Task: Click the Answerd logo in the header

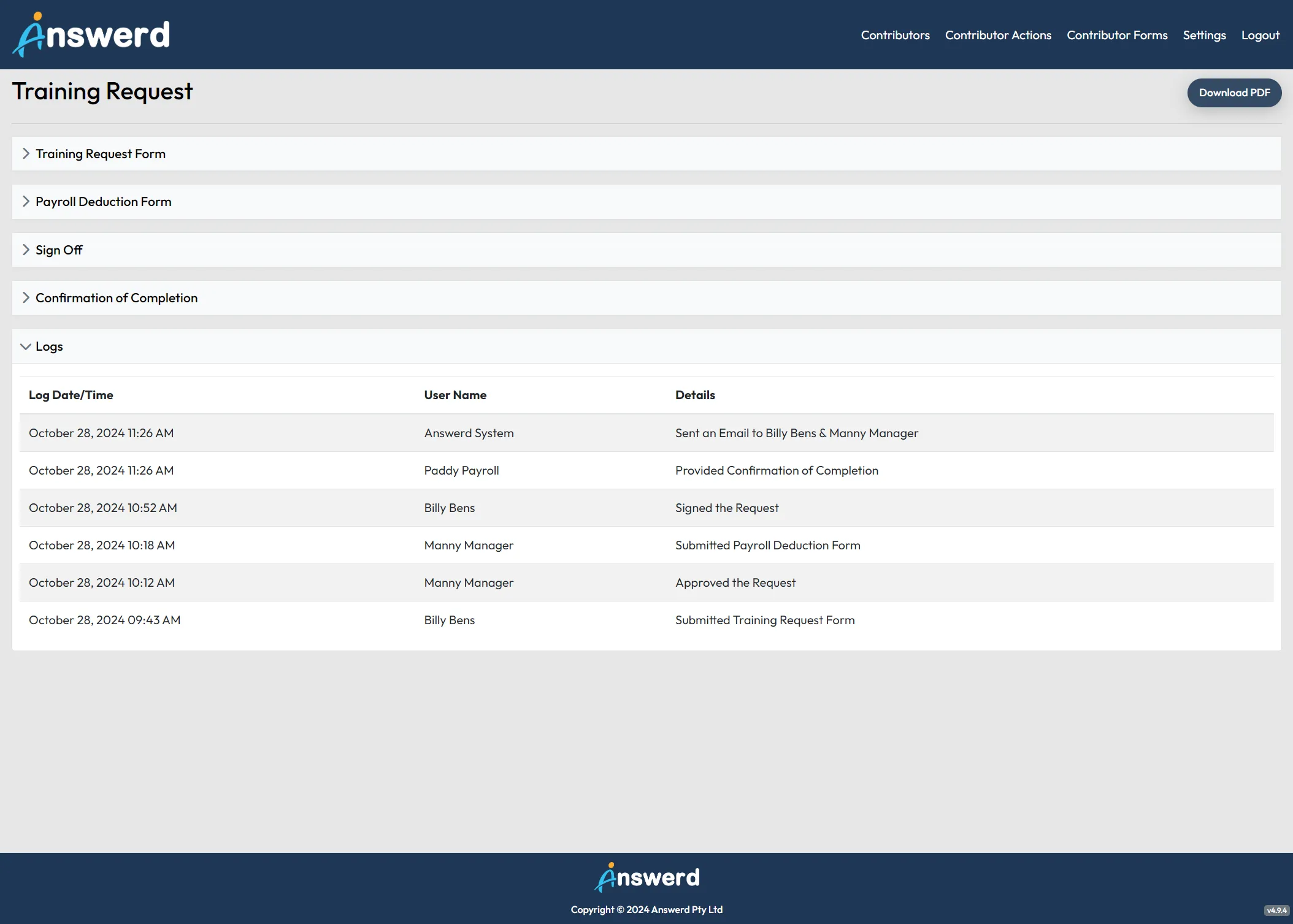Action: point(91,34)
